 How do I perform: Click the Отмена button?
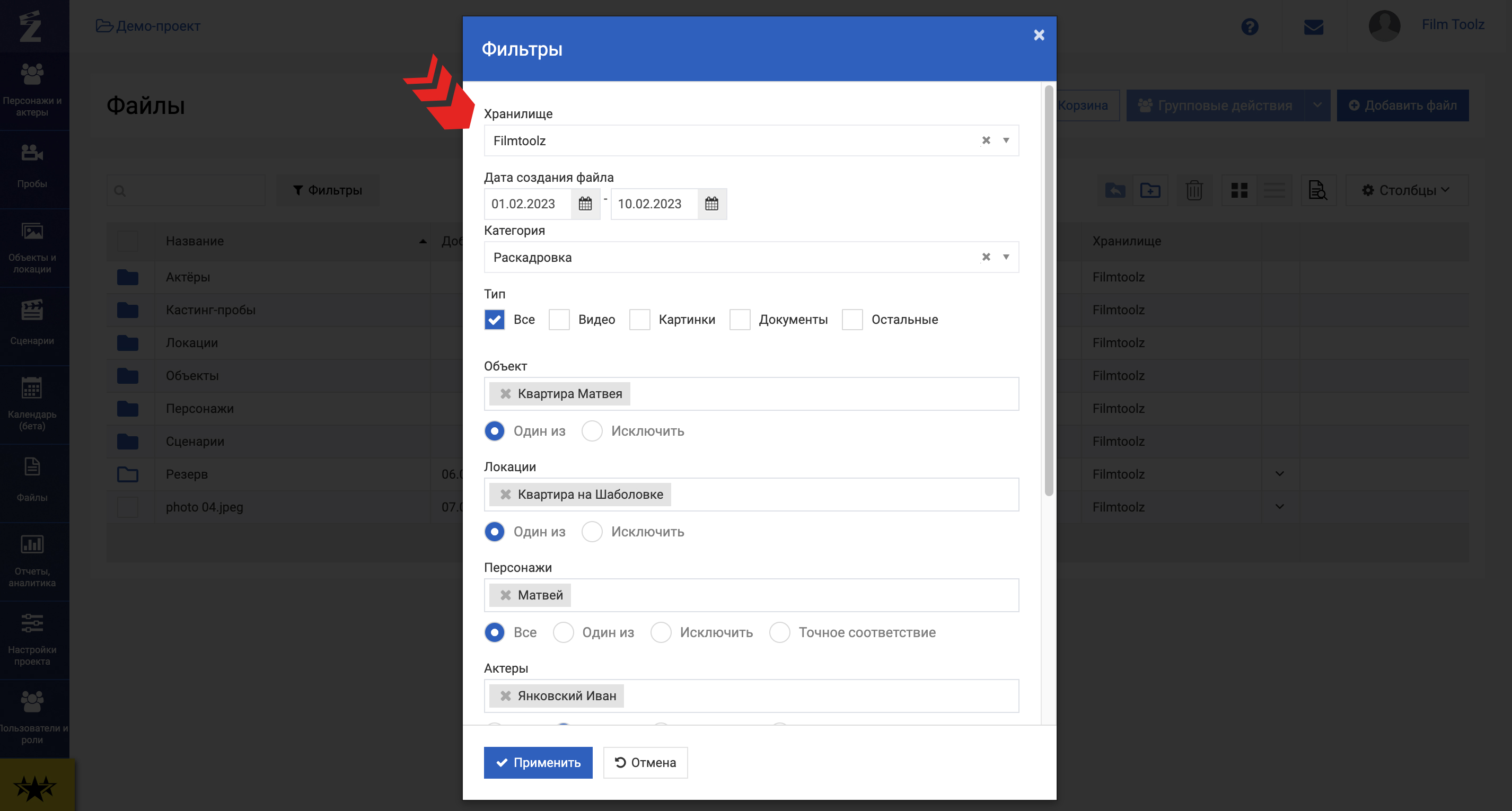point(645,762)
